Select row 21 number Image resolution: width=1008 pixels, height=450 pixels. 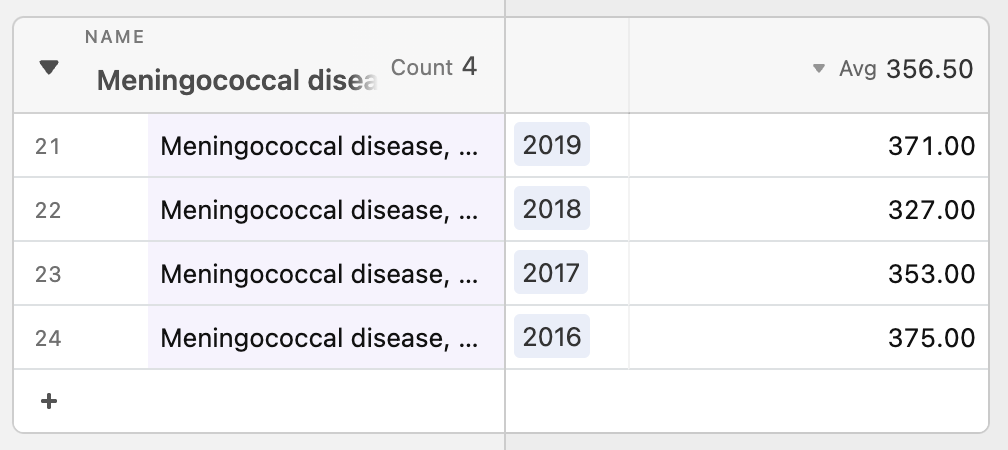tap(48, 147)
